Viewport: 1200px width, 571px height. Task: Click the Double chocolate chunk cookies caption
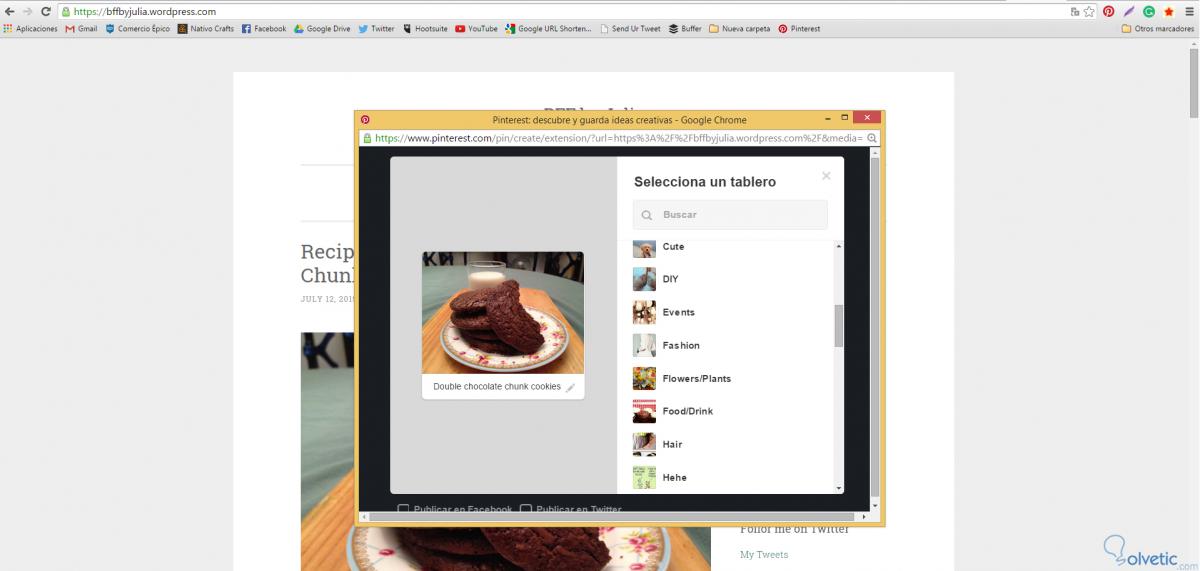[497, 386]
